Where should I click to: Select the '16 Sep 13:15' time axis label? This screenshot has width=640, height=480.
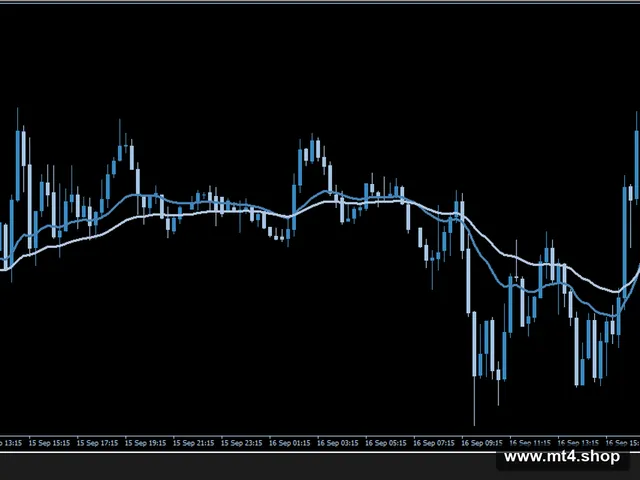click(x=578, y=443)
